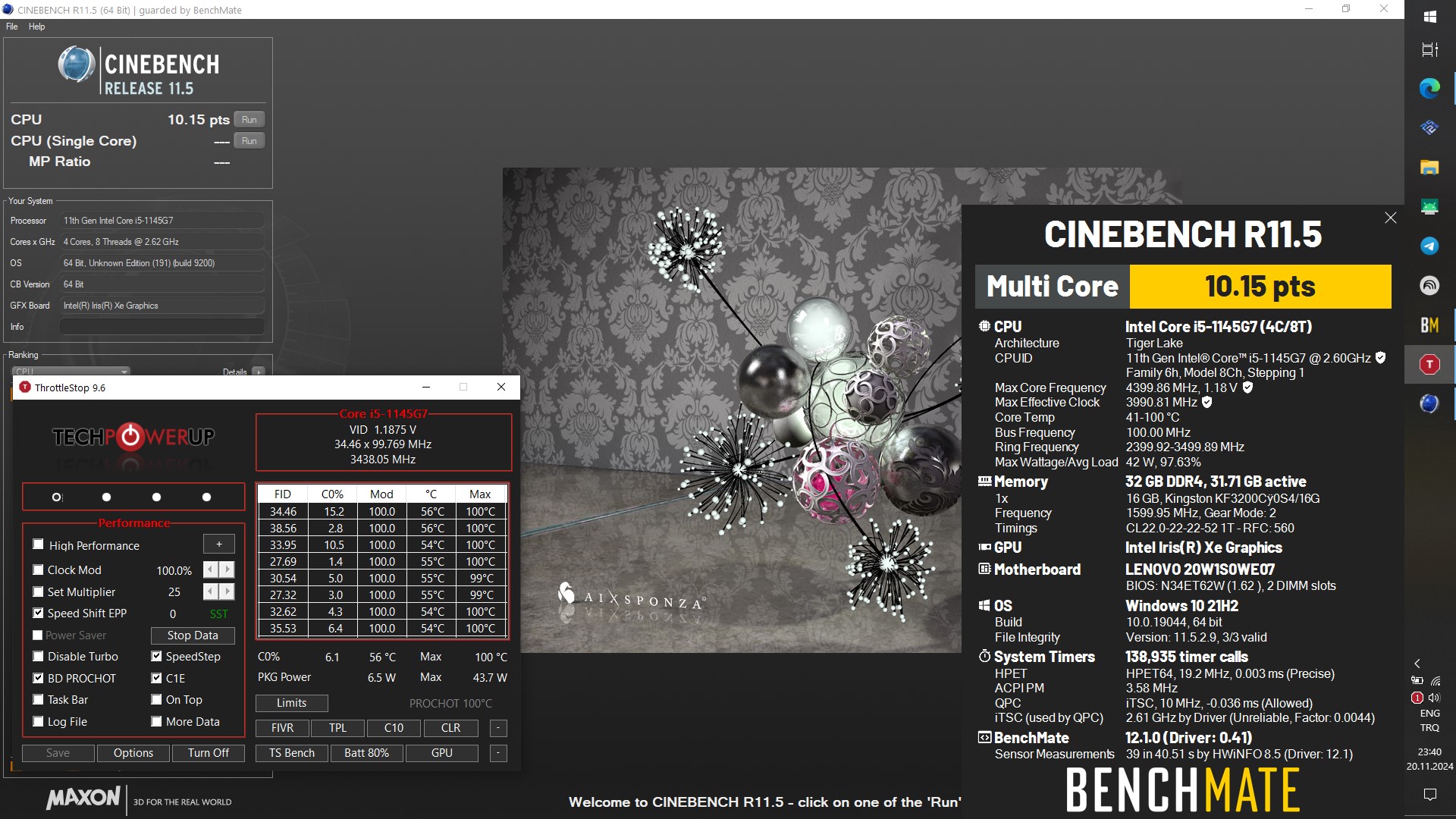This screenshot has width=1456, height=819.
Task: Open the Windows Start menu
Action: 1429,16
